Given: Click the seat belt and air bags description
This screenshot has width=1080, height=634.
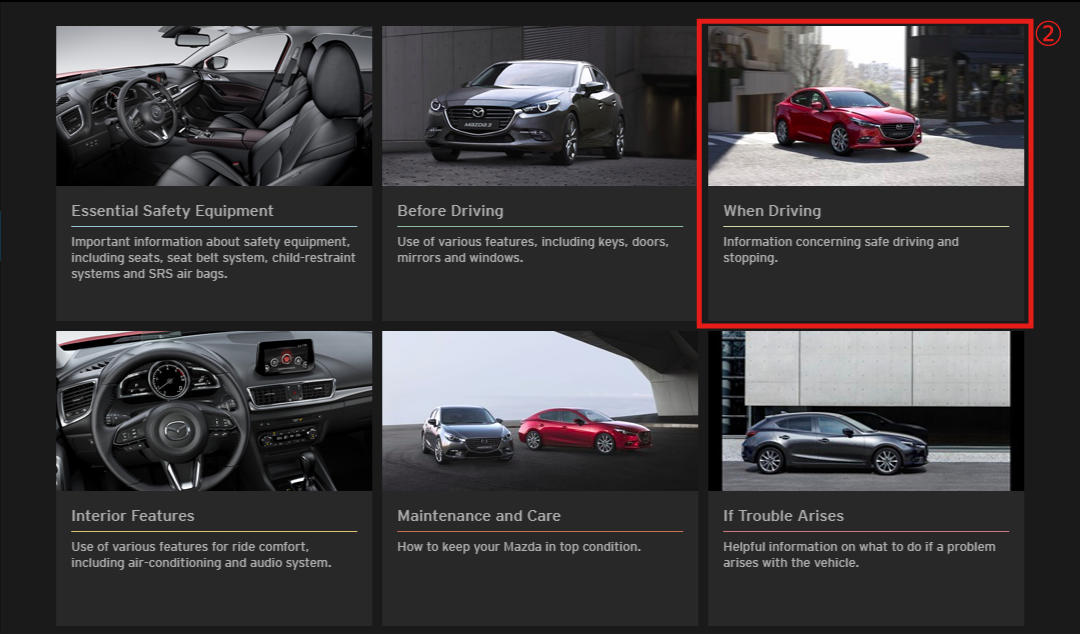Looking at the screenshot, I should click(213, 258).
